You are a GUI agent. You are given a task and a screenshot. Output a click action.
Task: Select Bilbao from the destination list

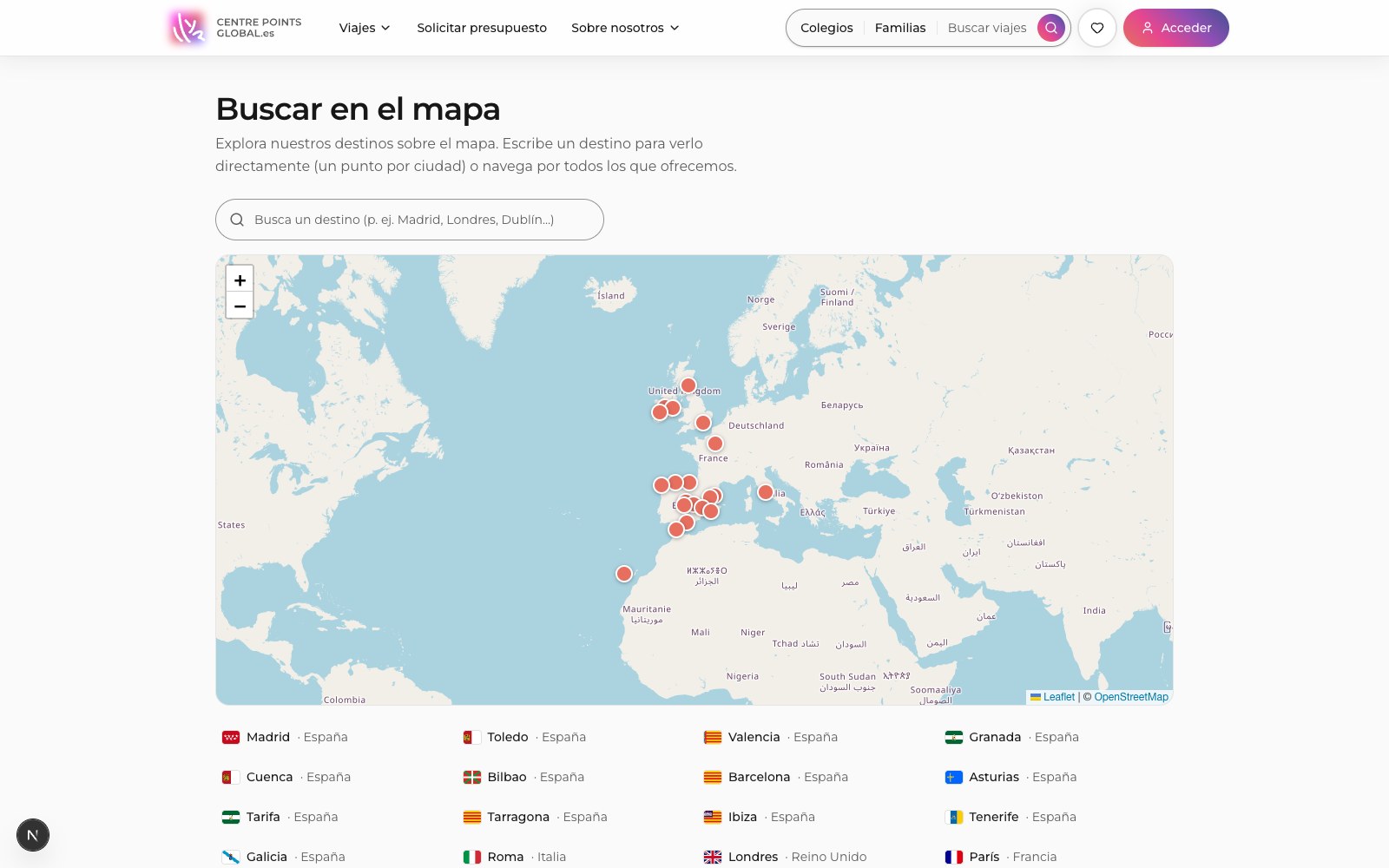[523, 777]
